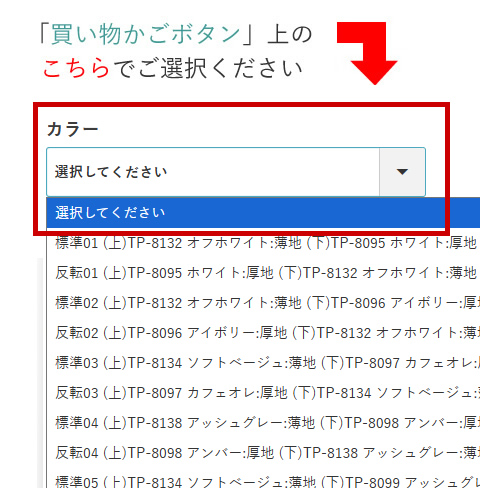Choose 標準02 TP-8132 オフホワイト option
The image size is (480, 488).
pyautogui.click(x=263, y=303)
